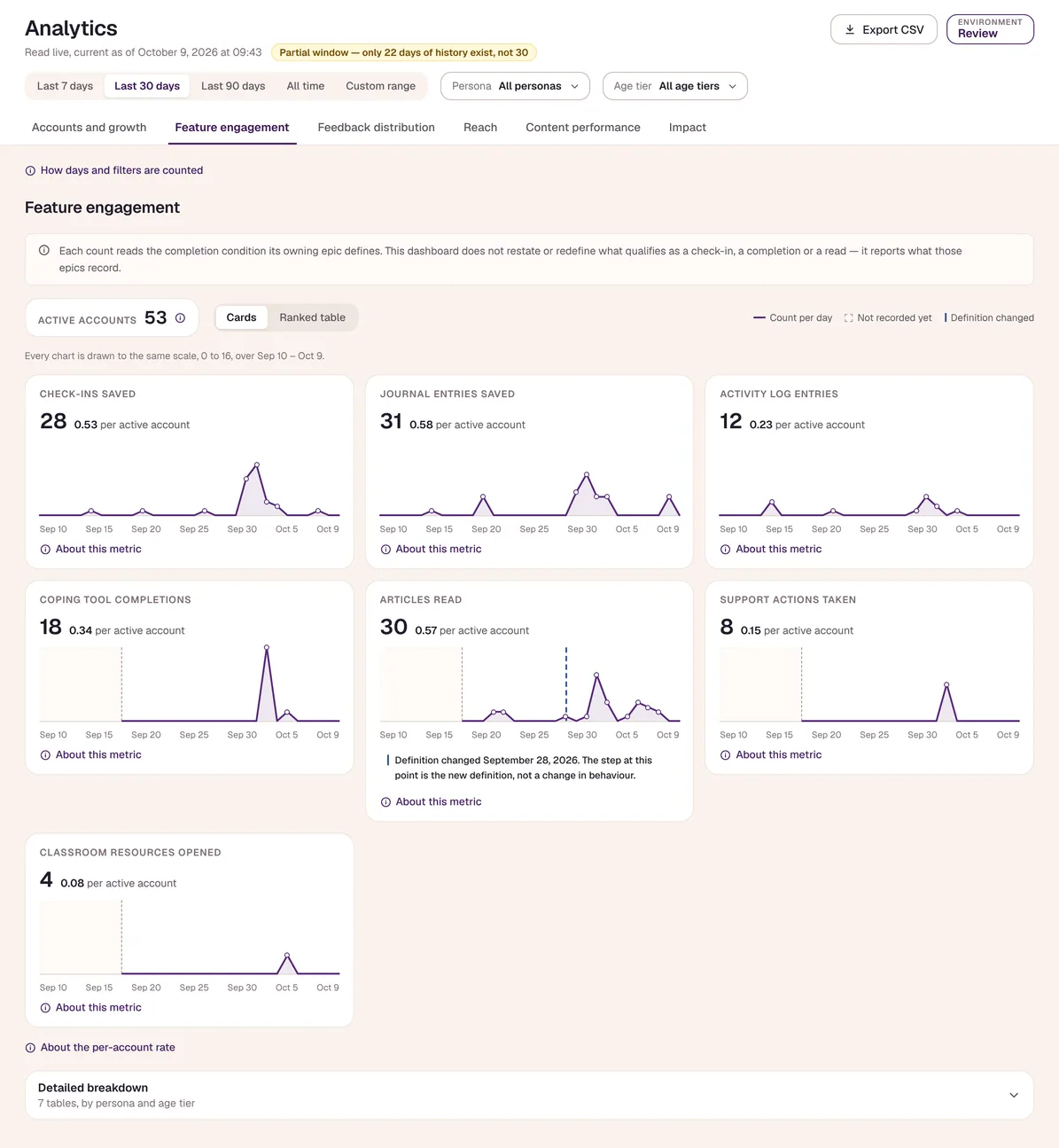Click the Check-ins Saved total 28
Viewport: 1059px width, 1148px height.
53,421
